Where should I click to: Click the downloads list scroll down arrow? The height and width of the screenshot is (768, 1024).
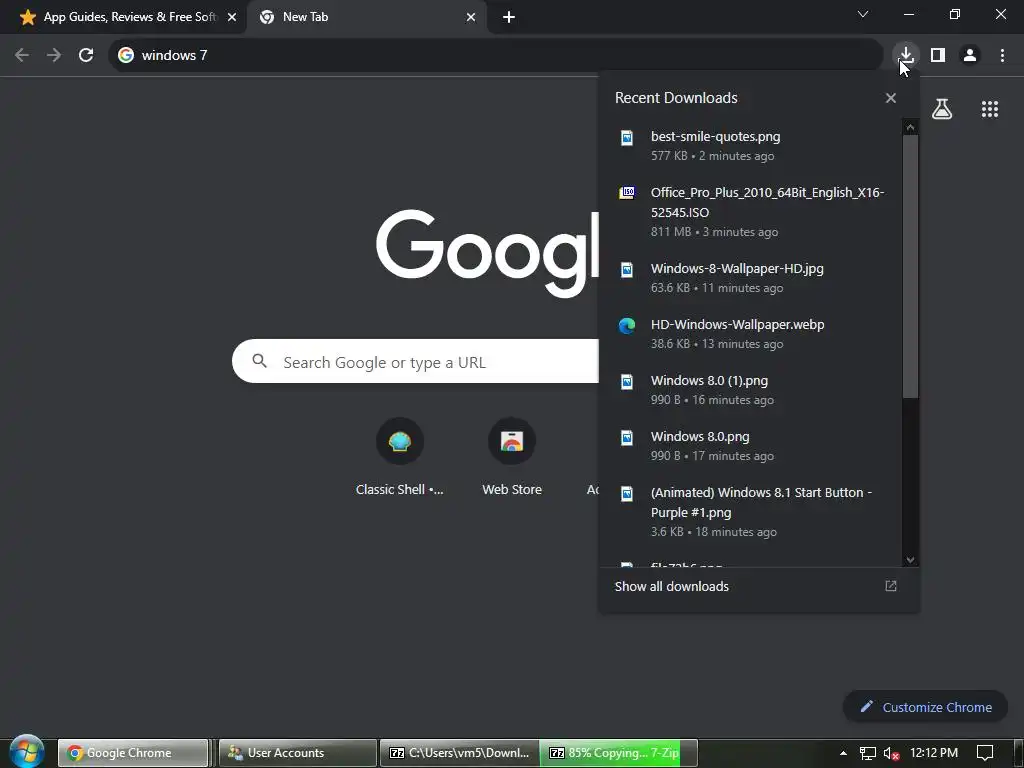coord(910,560)
